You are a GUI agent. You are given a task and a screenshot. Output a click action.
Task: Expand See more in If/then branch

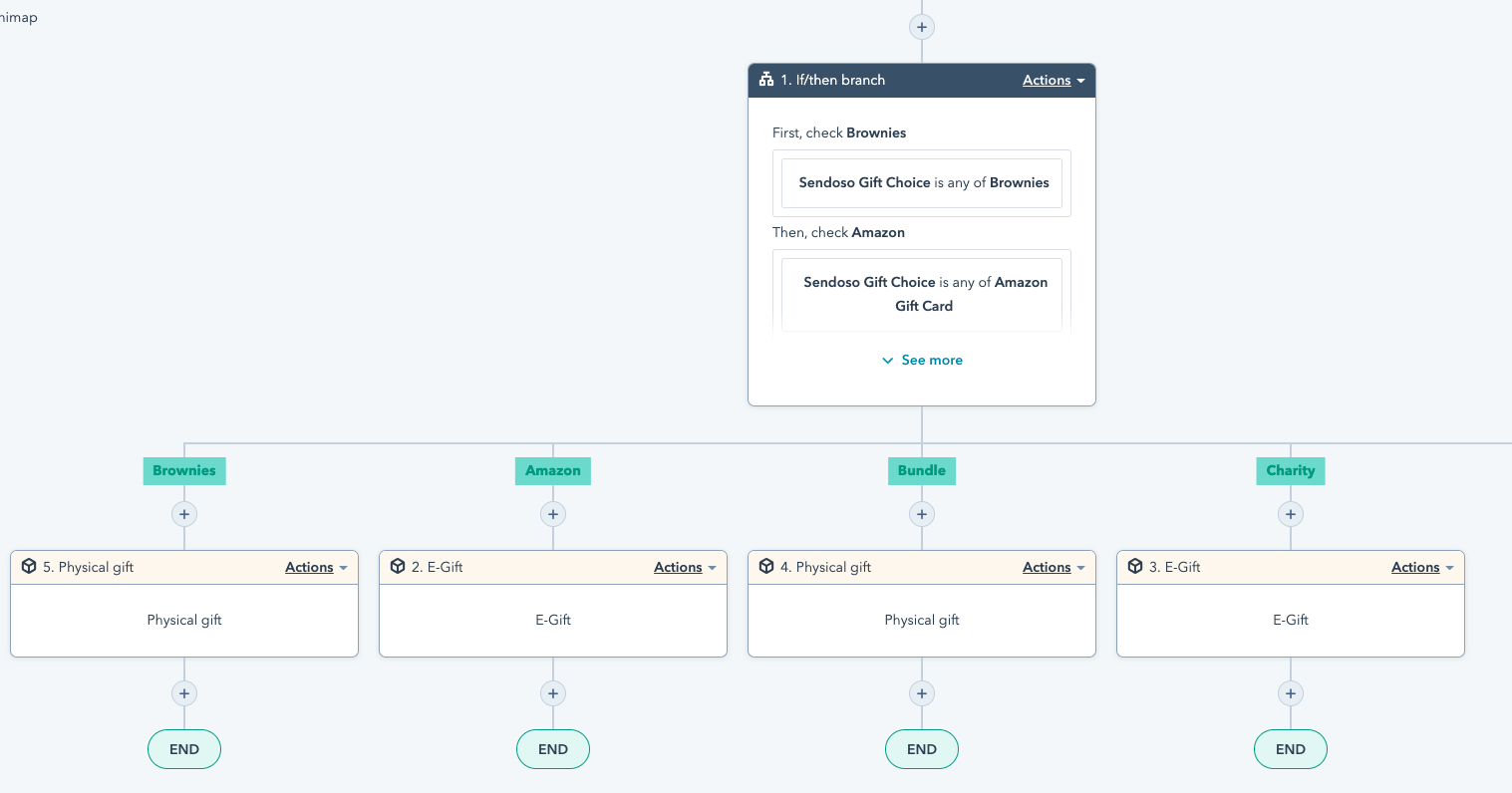click(922, 361)
